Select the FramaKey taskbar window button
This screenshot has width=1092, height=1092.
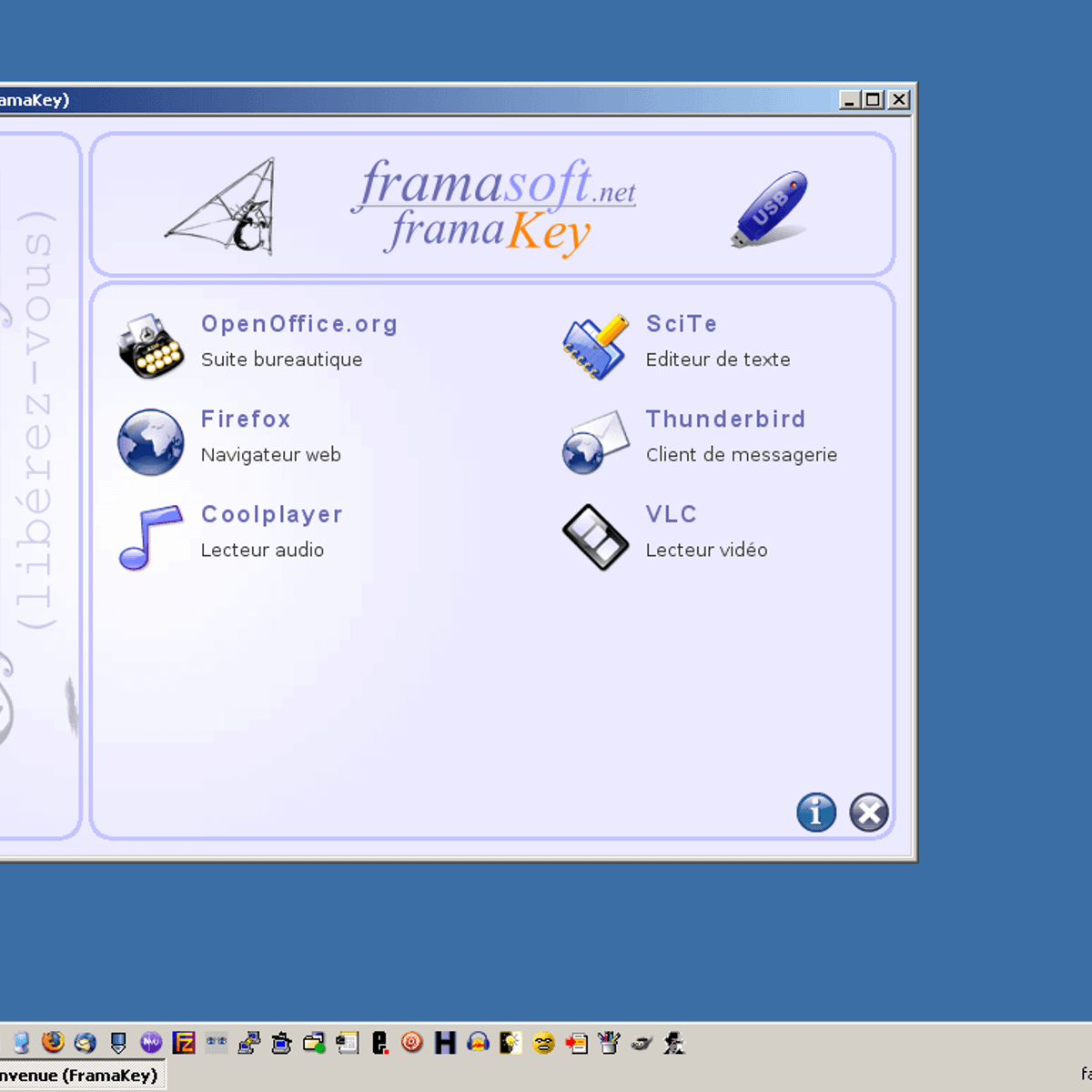[82, 1076]
